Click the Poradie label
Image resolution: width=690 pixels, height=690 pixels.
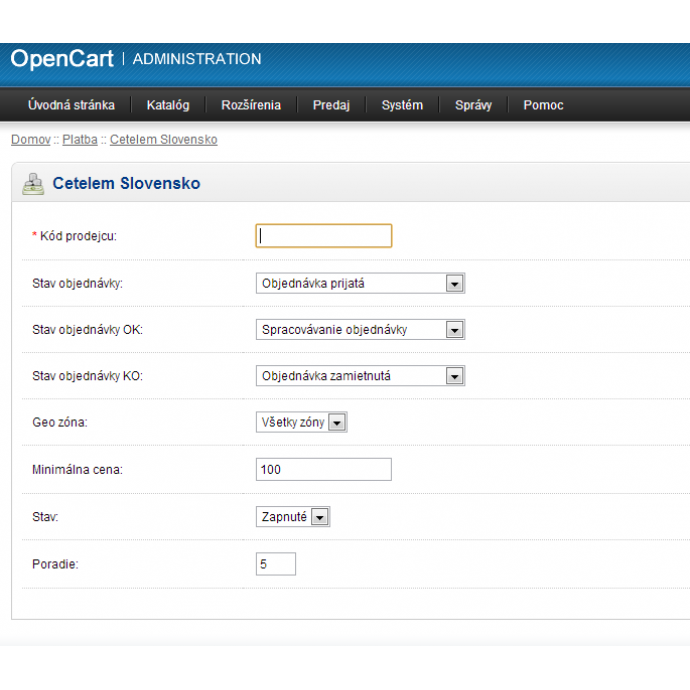click(55, 564)
